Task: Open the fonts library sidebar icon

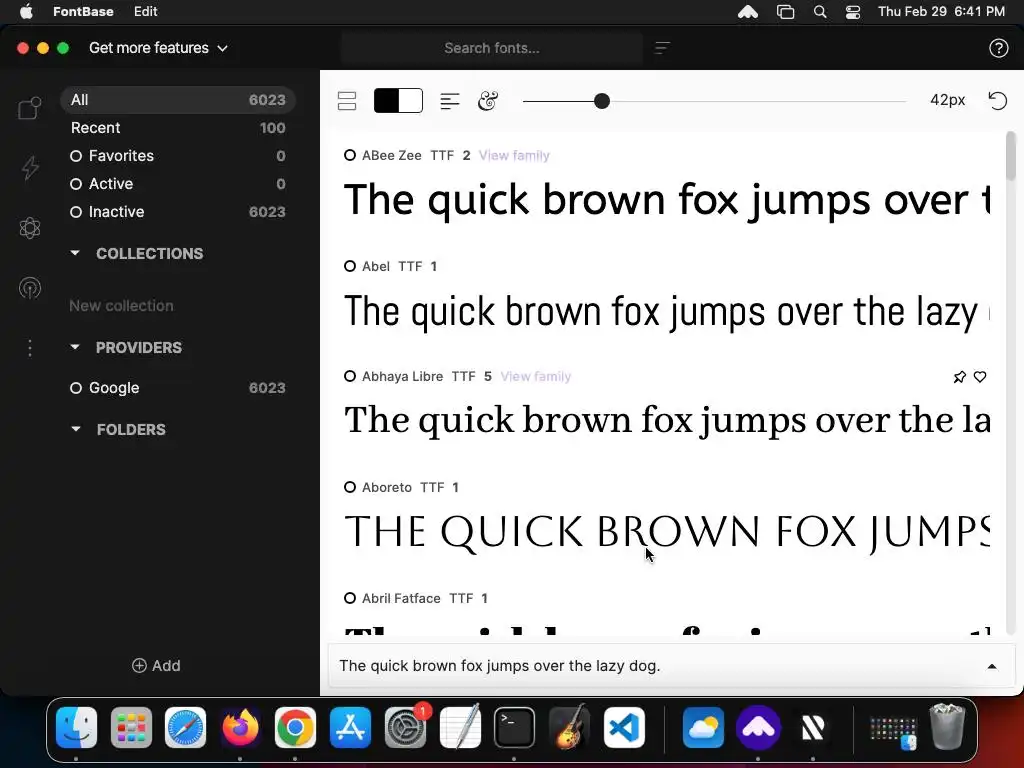Action: click(29, 108)
